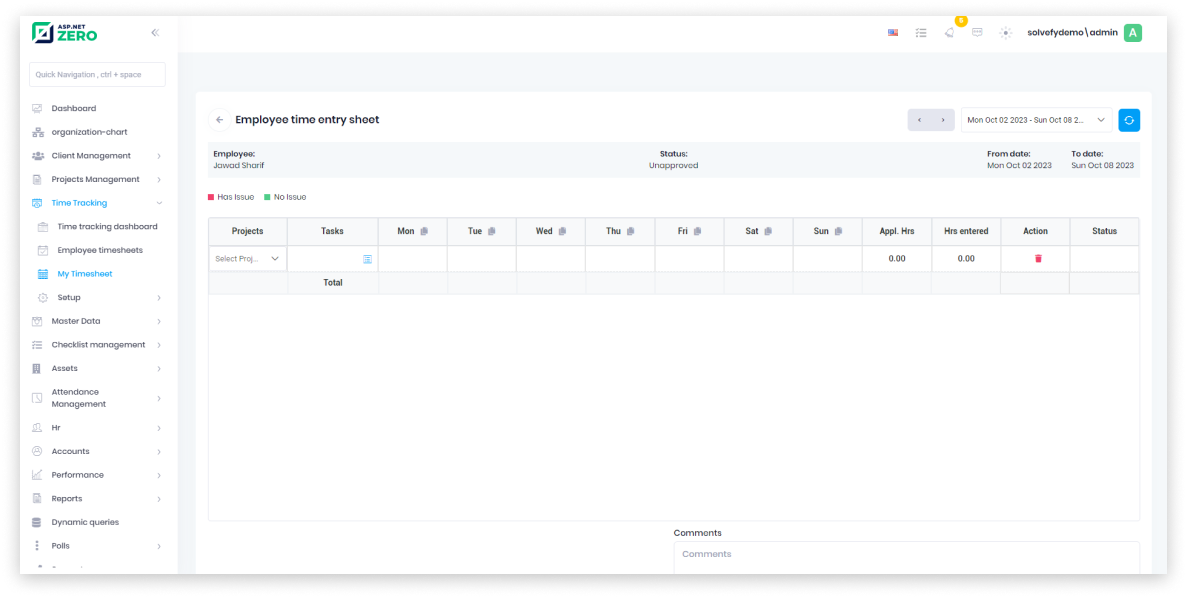Open the chat messages icon in header
Viewport: 1187px width, 598px height.
977,33
